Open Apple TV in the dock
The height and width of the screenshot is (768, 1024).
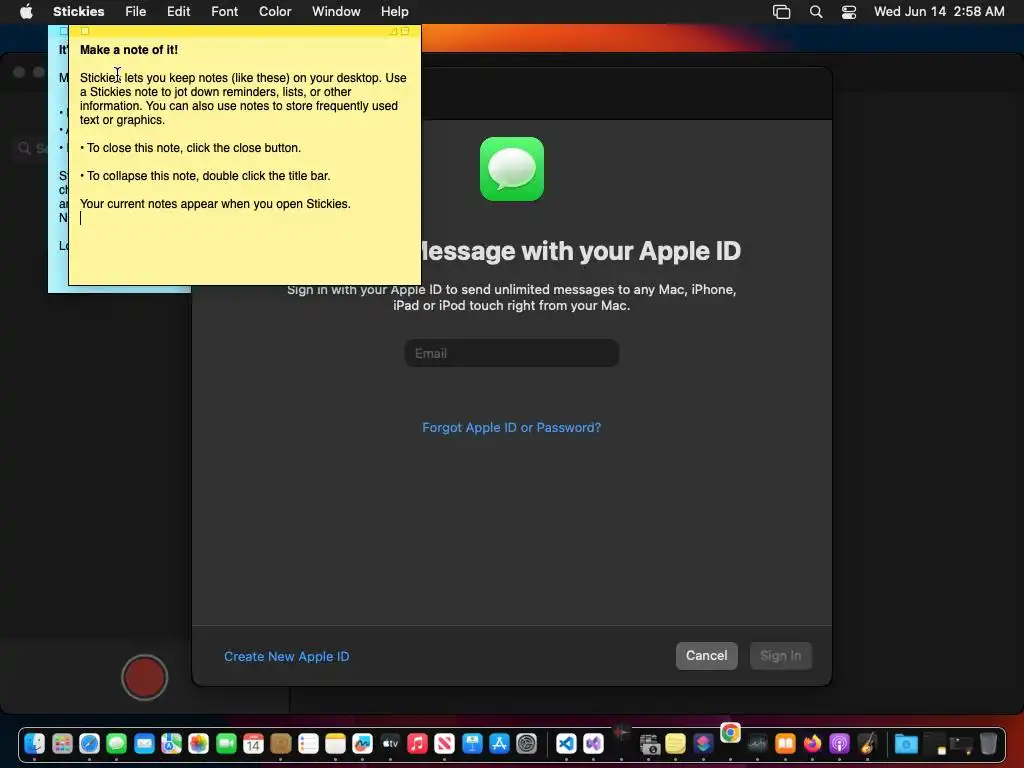click(x=390, y=743)
